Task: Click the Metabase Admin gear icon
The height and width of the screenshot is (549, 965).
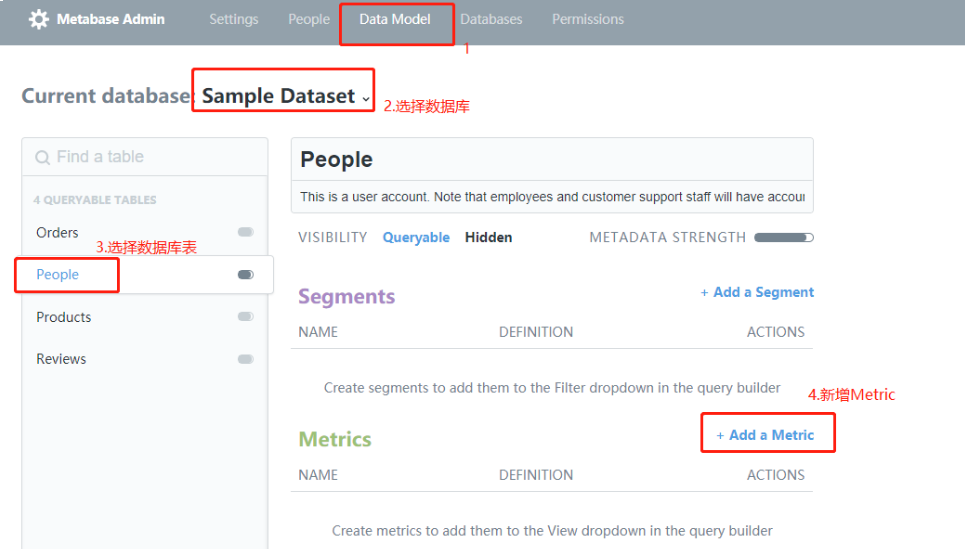Action: point(39,19)
